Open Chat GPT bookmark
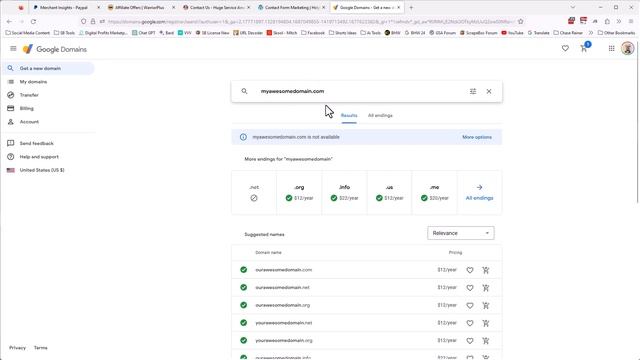The image size is (640, 360). tap(144, 33)
